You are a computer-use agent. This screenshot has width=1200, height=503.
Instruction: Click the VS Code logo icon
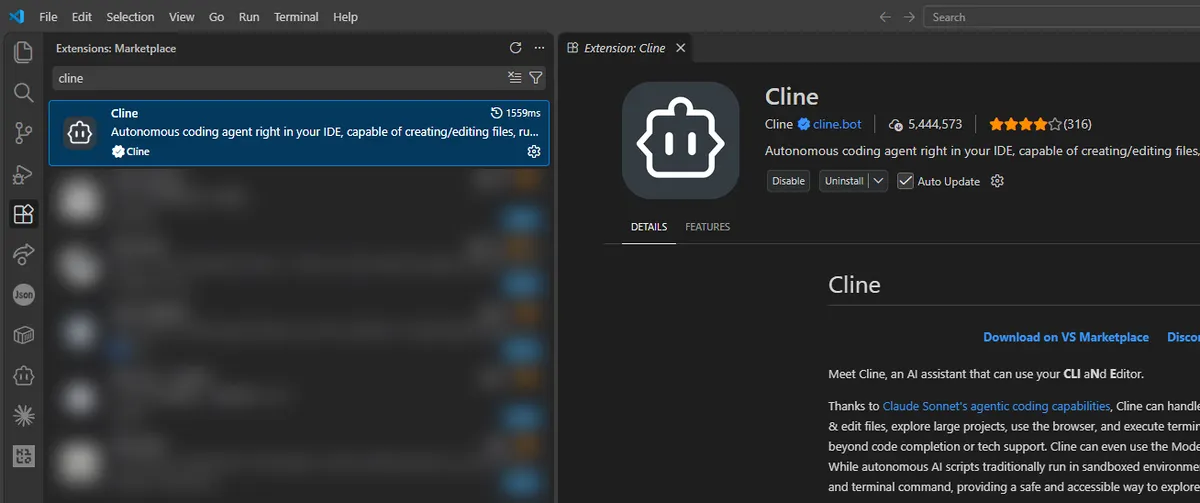coord(16,16)
